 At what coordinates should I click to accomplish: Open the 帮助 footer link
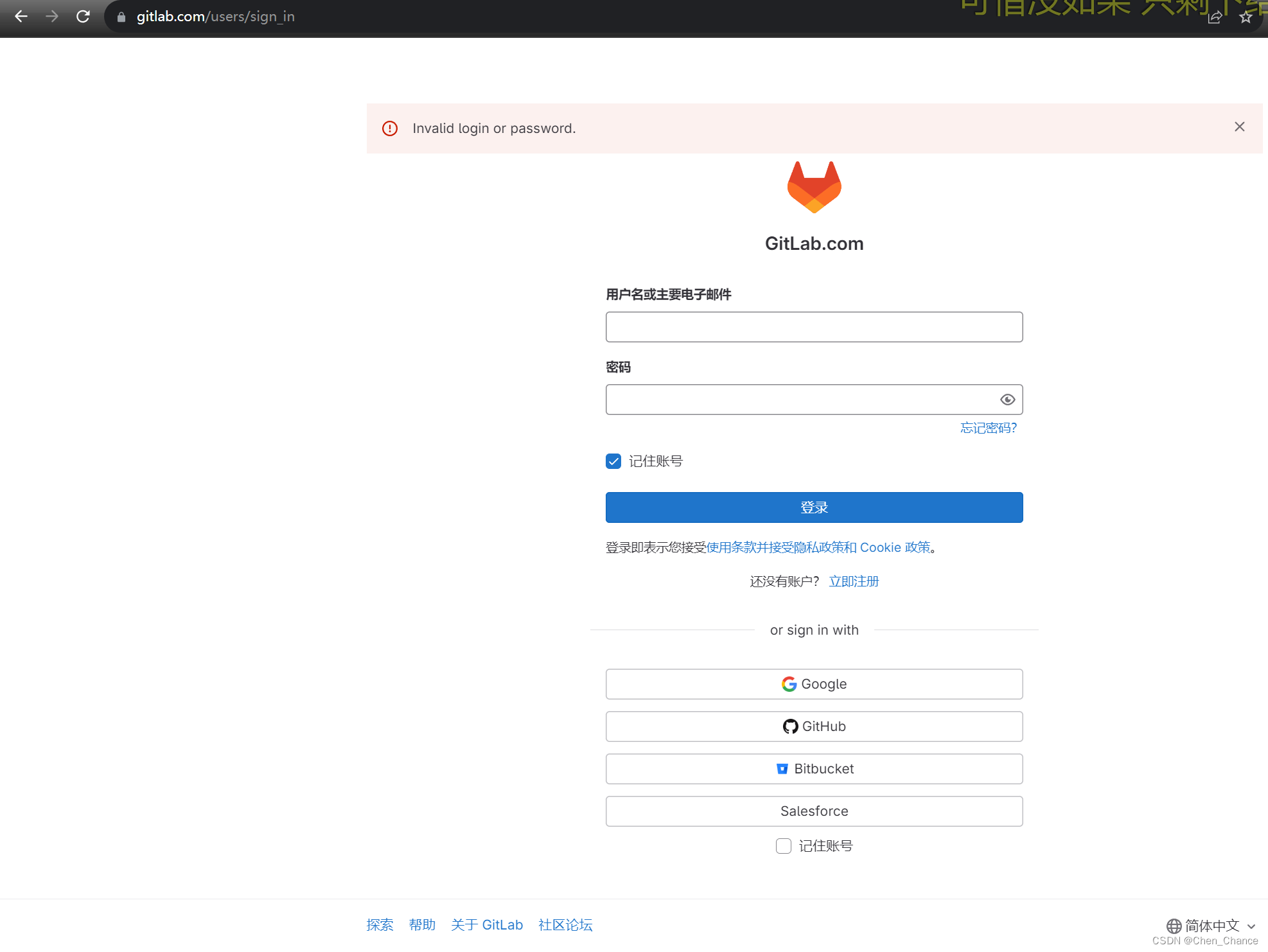tap(422, 925)
